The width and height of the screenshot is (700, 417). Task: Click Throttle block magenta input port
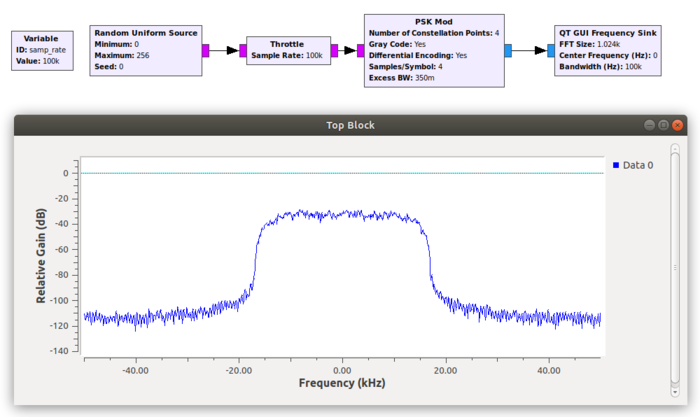243,50
